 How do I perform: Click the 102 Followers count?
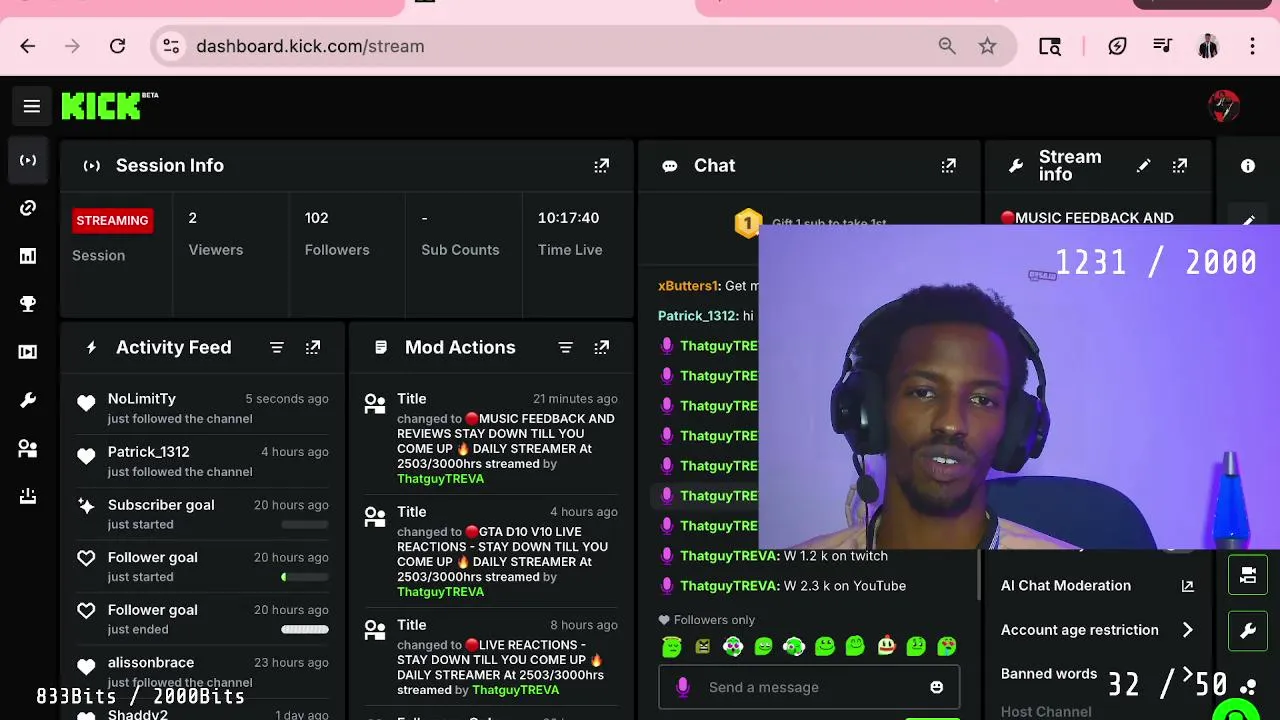(316, 218)
